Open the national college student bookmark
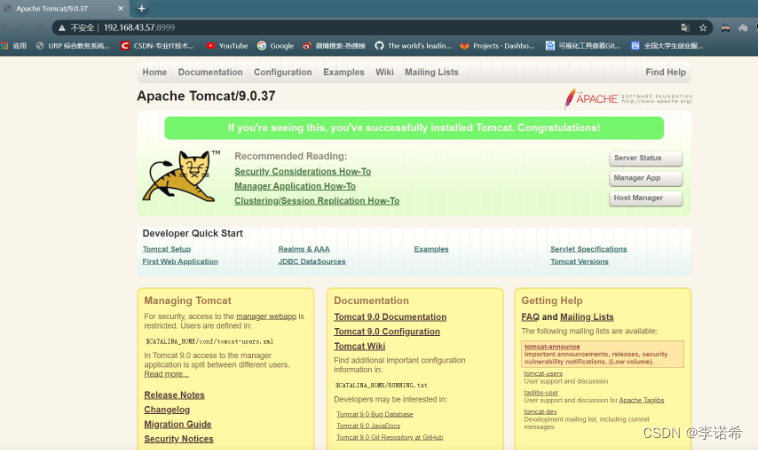758x450 pixels. point(667,46)
